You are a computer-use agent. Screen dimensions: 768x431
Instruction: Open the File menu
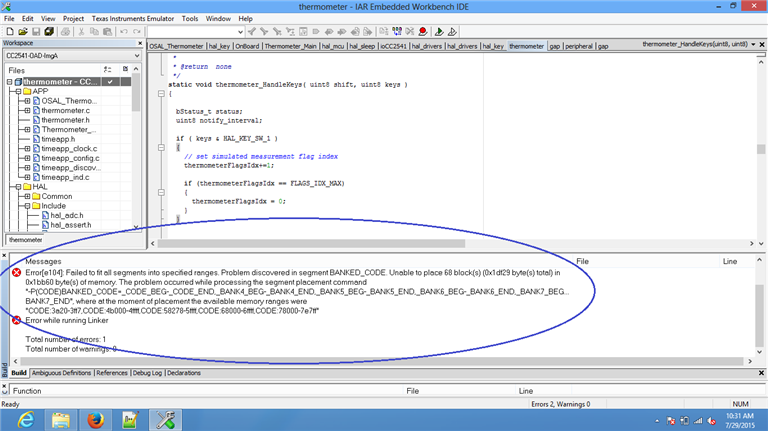[9, 19]
